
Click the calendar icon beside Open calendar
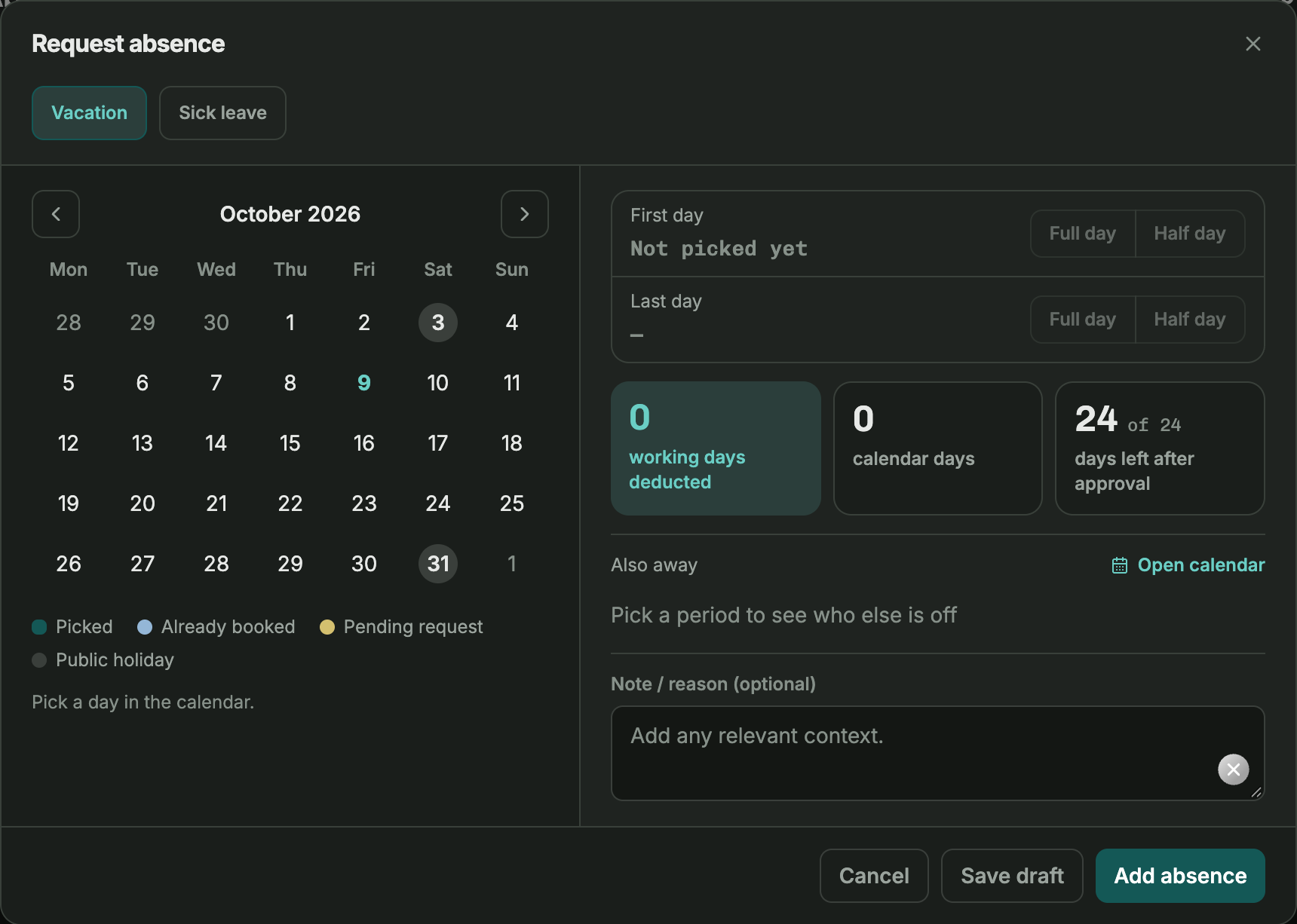click(x=1120, y=565)
